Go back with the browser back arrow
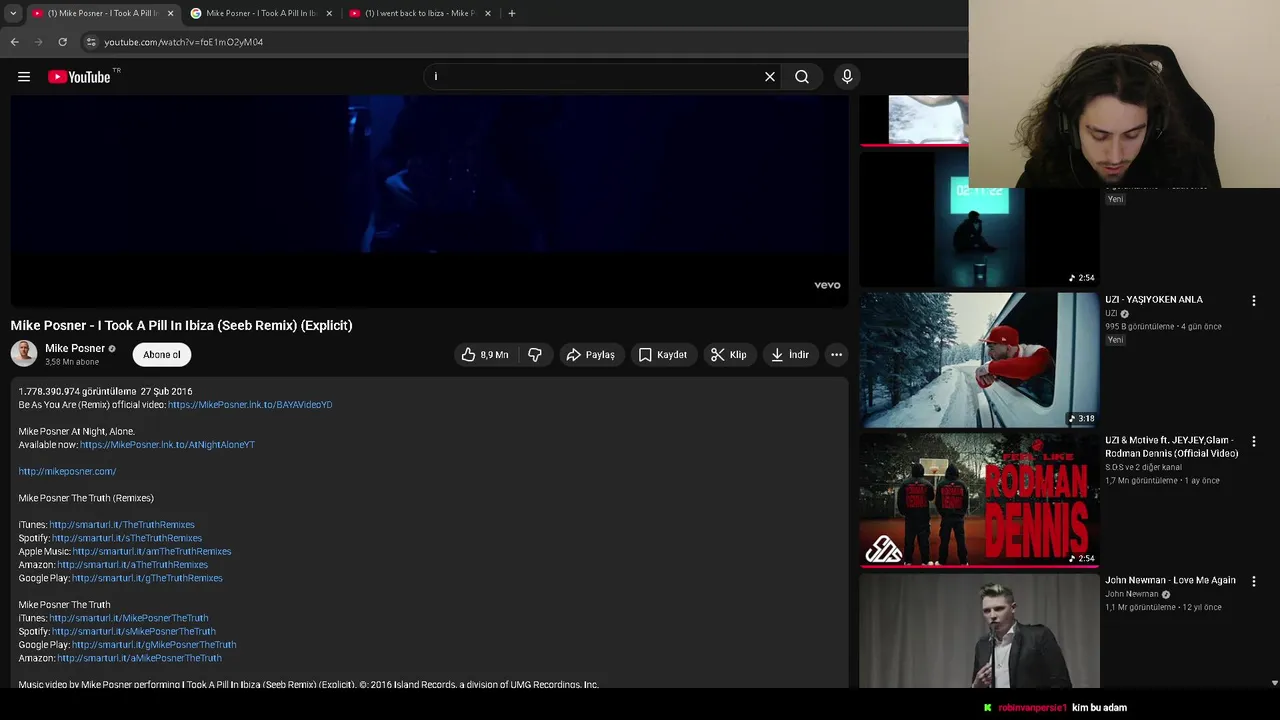The height and width of the screenshot is (720, 1280). 14,42
